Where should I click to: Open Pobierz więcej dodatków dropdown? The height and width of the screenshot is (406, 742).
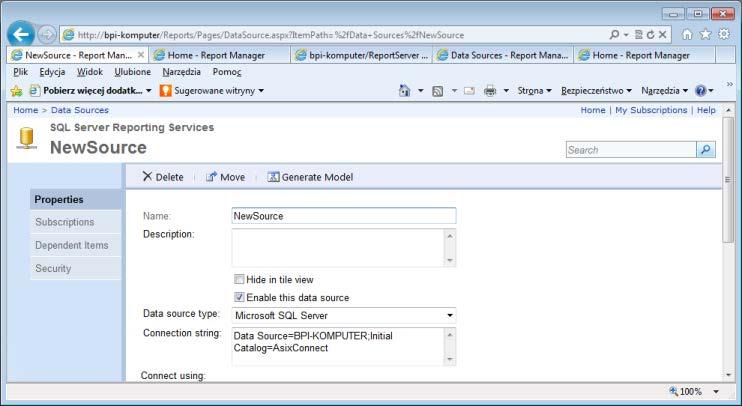[149, 90]
